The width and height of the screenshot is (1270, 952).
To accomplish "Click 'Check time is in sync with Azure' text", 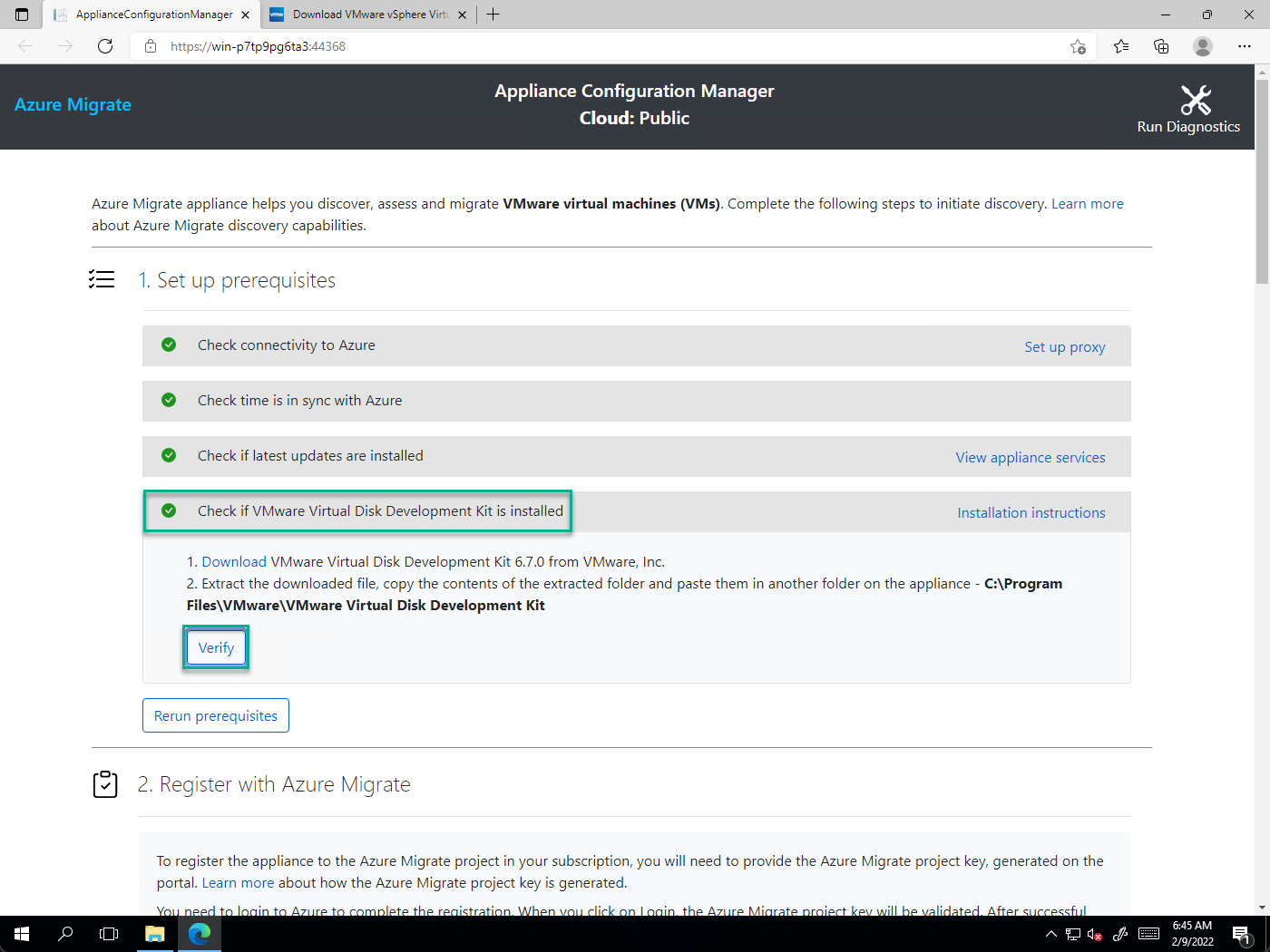I will point(299,401).
